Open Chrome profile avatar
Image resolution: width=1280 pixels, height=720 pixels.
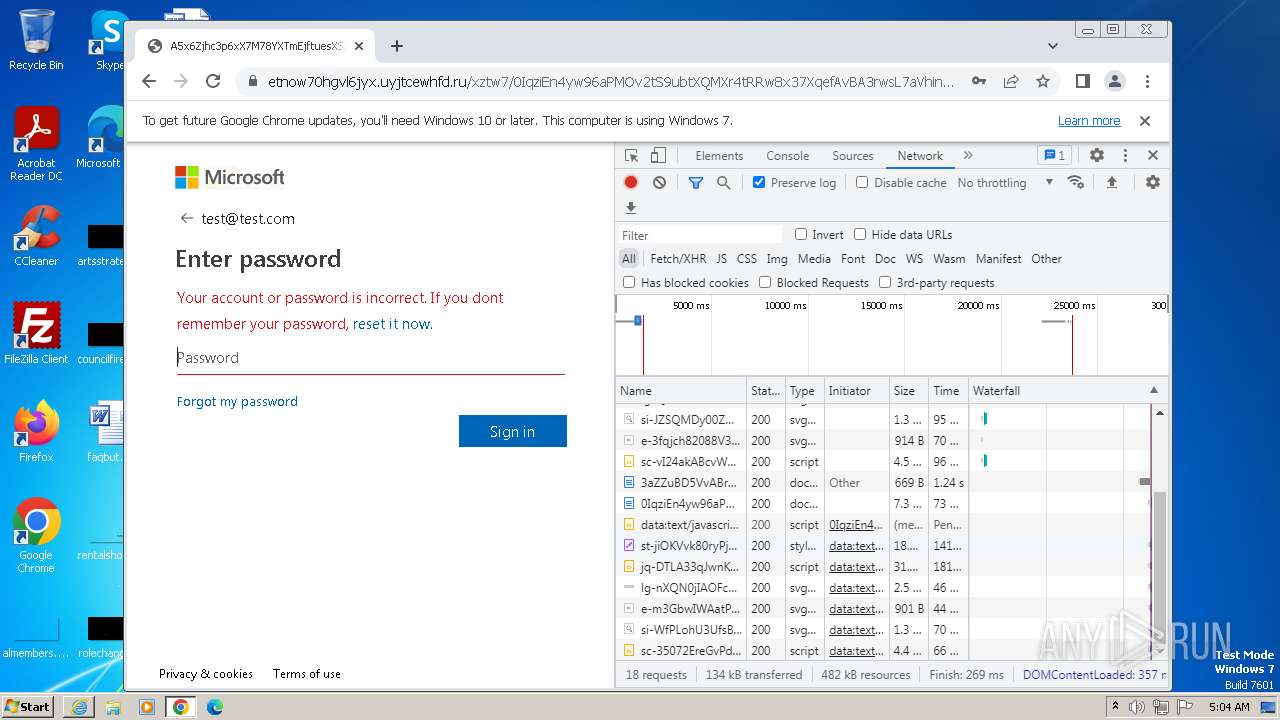(1114, 81)
